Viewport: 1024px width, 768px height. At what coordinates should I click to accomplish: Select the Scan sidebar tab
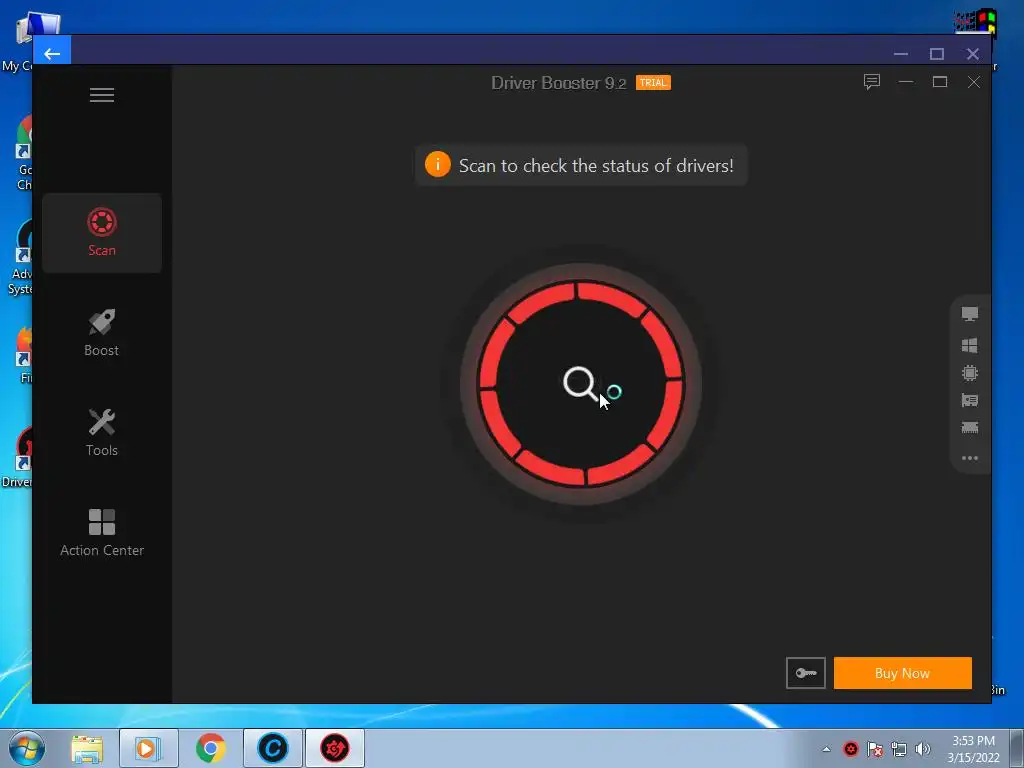click(102, 232)
